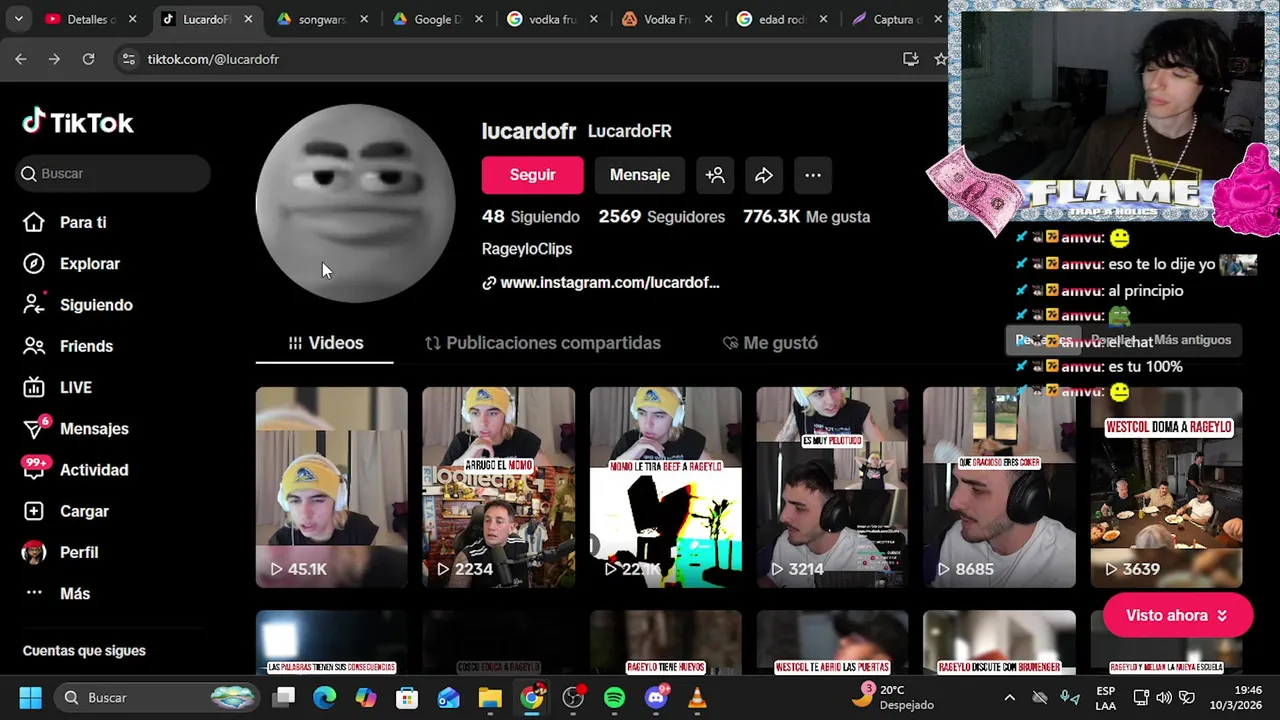Open Siguiendo in the sidebar
Screen dimensions: 1280x720
tap(78, 304)
